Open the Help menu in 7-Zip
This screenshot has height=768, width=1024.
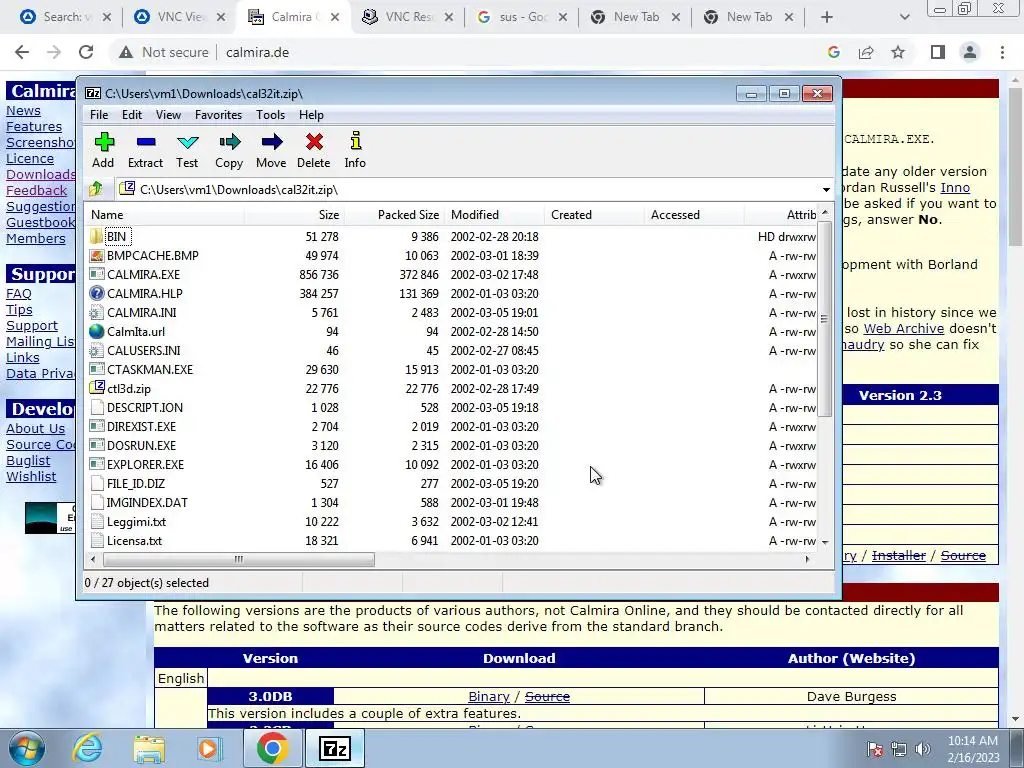[x=312, y=115]
